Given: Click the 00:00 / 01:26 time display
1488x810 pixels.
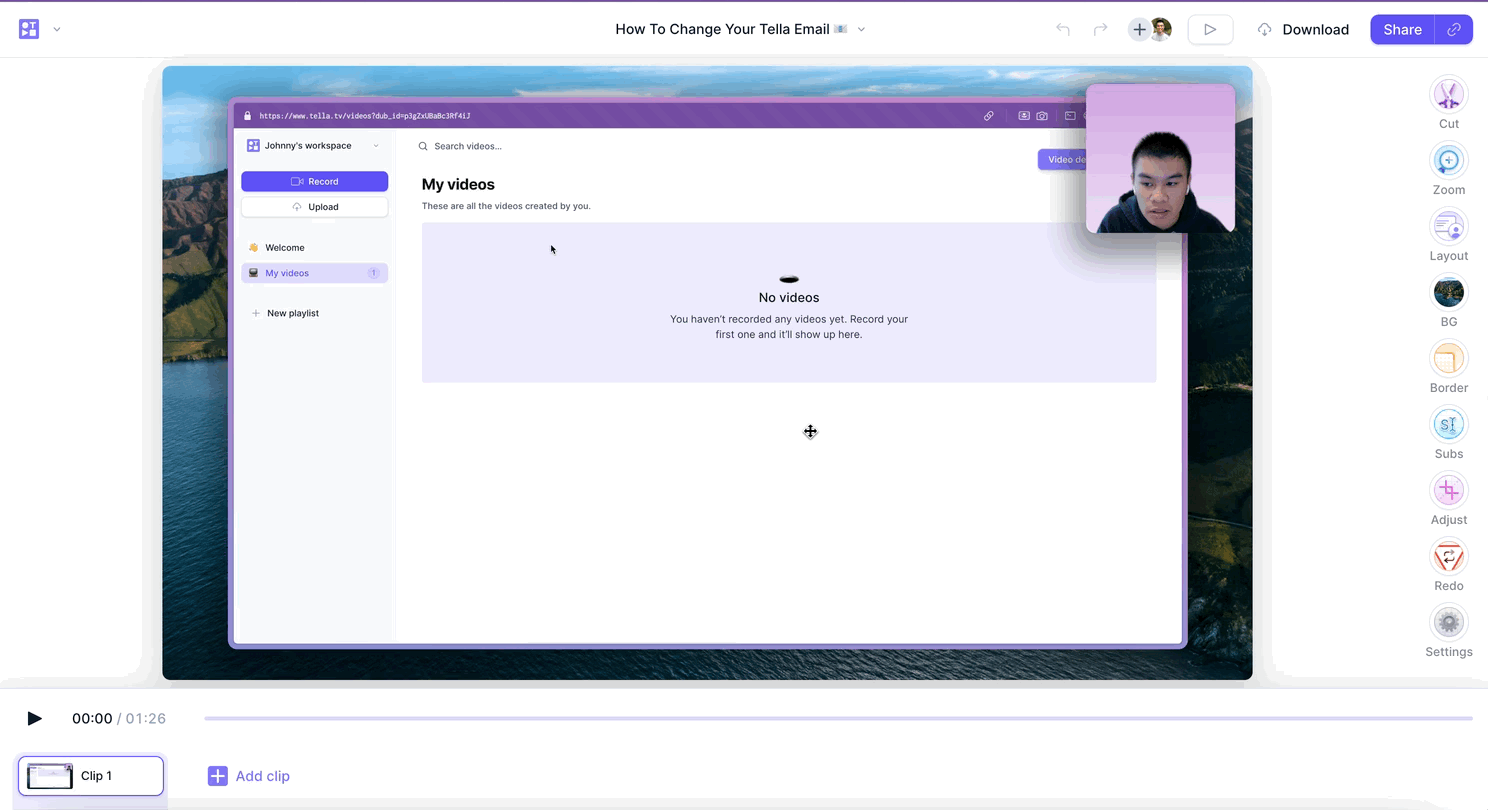Looking at the screenshot, I should point(119,718).
